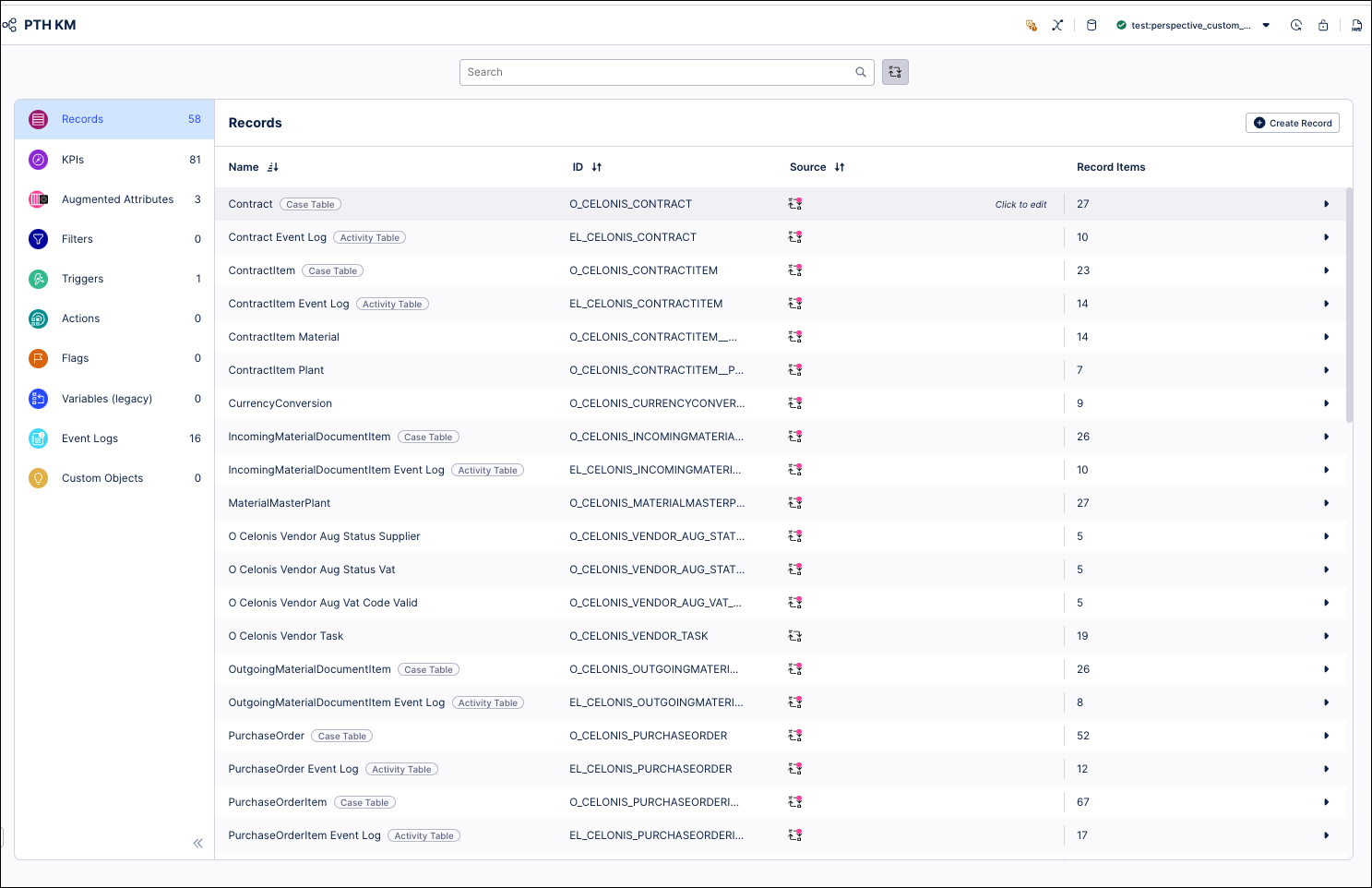Click the crossed-arrows variables icon in header
The width and height of the screenshot is (1372, 888).
click(x=1057, y=25)
